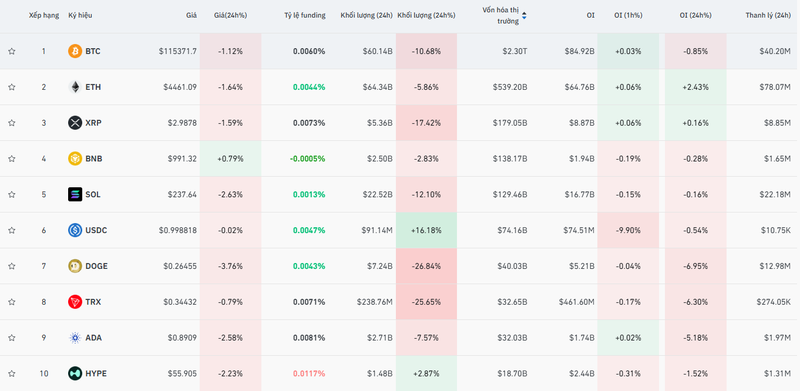Open the ADA symbol link

[93, 338]
